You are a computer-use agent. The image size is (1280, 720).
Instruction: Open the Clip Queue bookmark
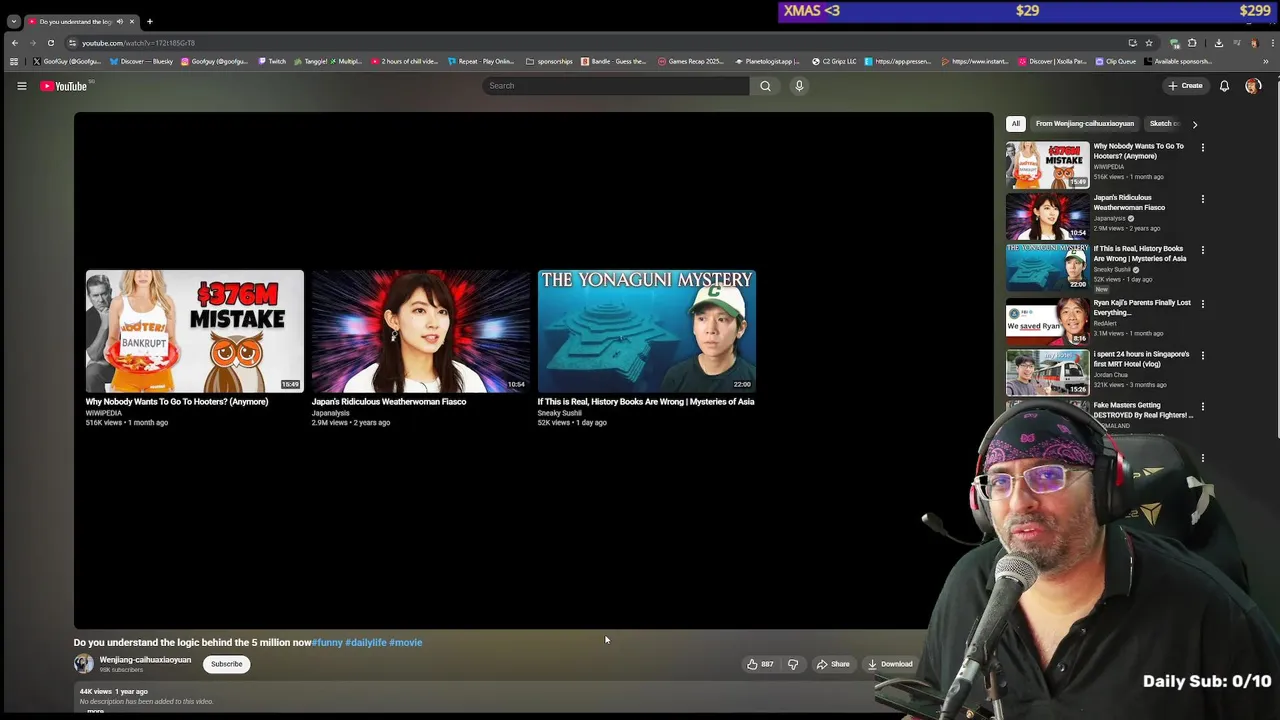[x=1114, y=61]
